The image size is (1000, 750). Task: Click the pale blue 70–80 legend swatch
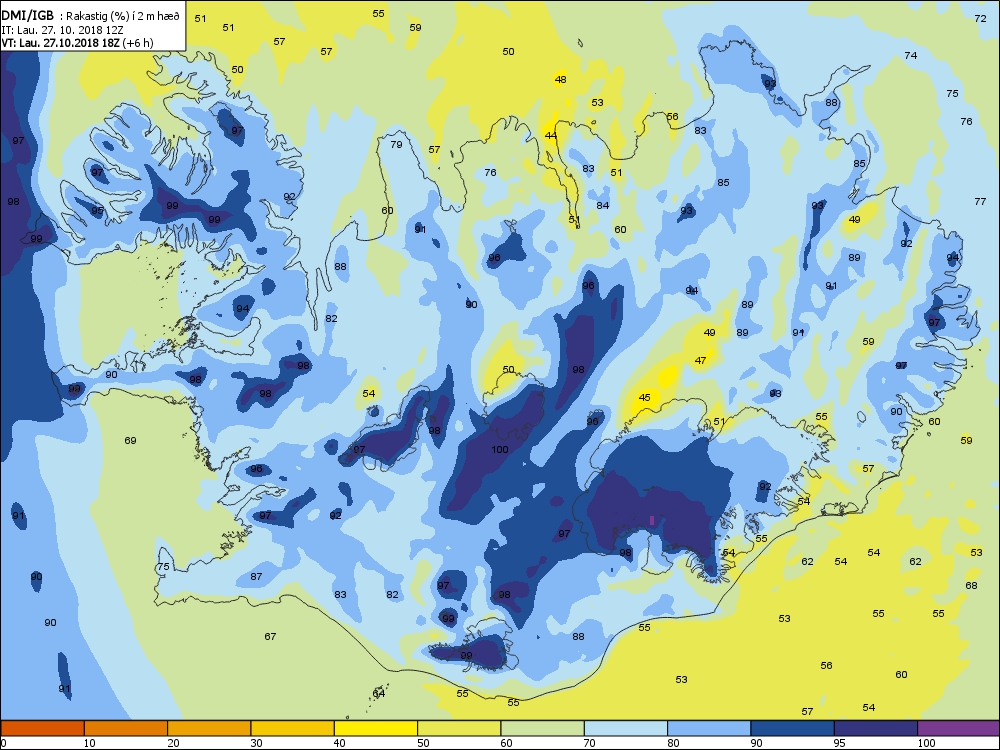[x=626, y=728]
